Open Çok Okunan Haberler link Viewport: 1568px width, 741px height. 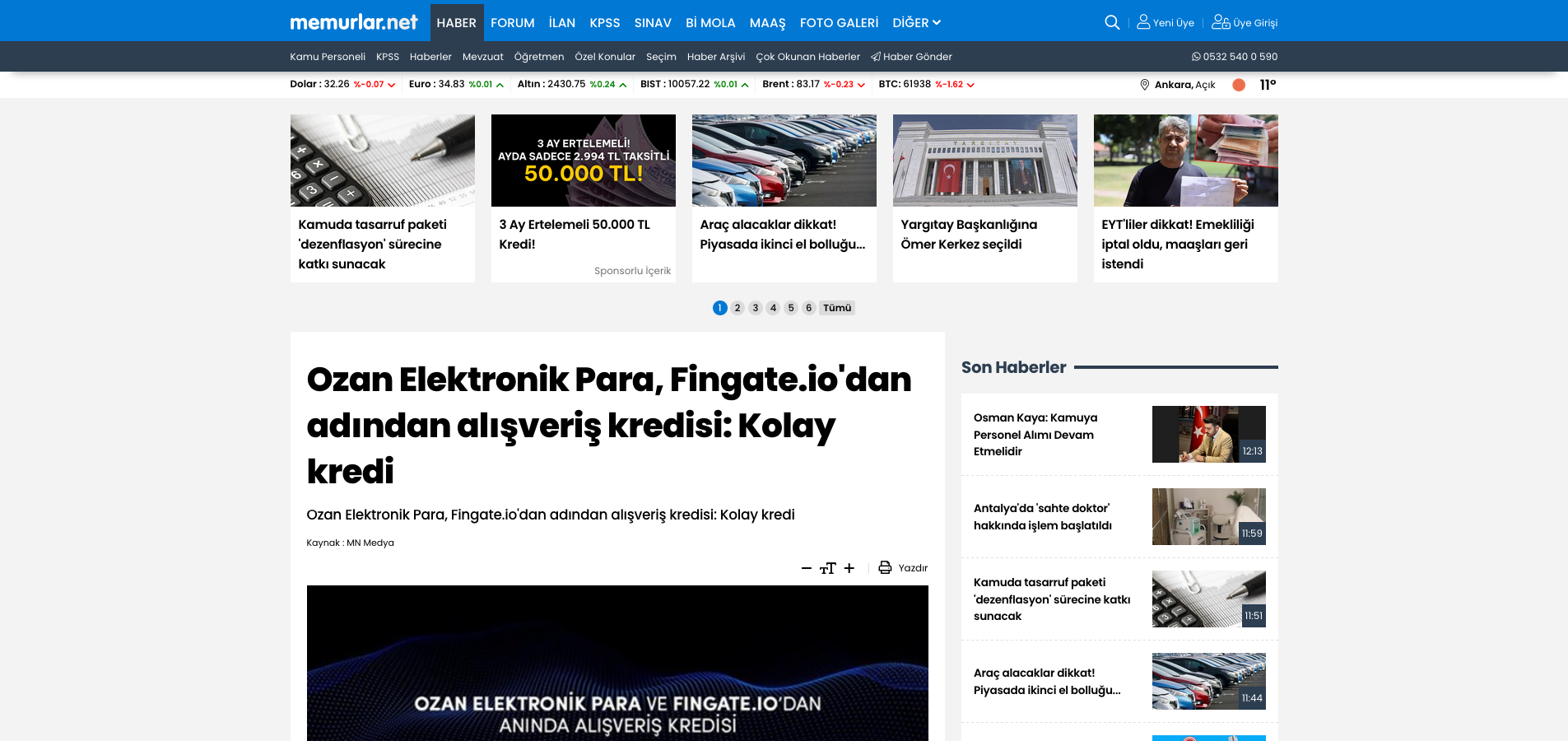808,57
